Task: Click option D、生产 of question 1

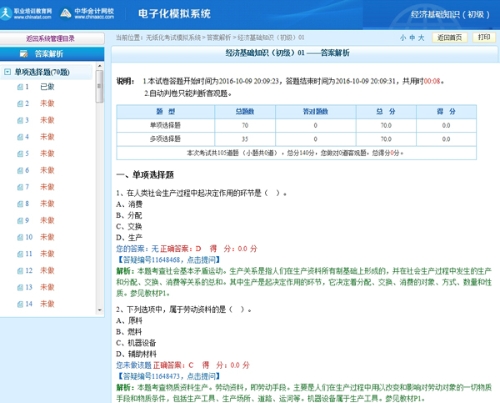Action: [x=129, y=238]
